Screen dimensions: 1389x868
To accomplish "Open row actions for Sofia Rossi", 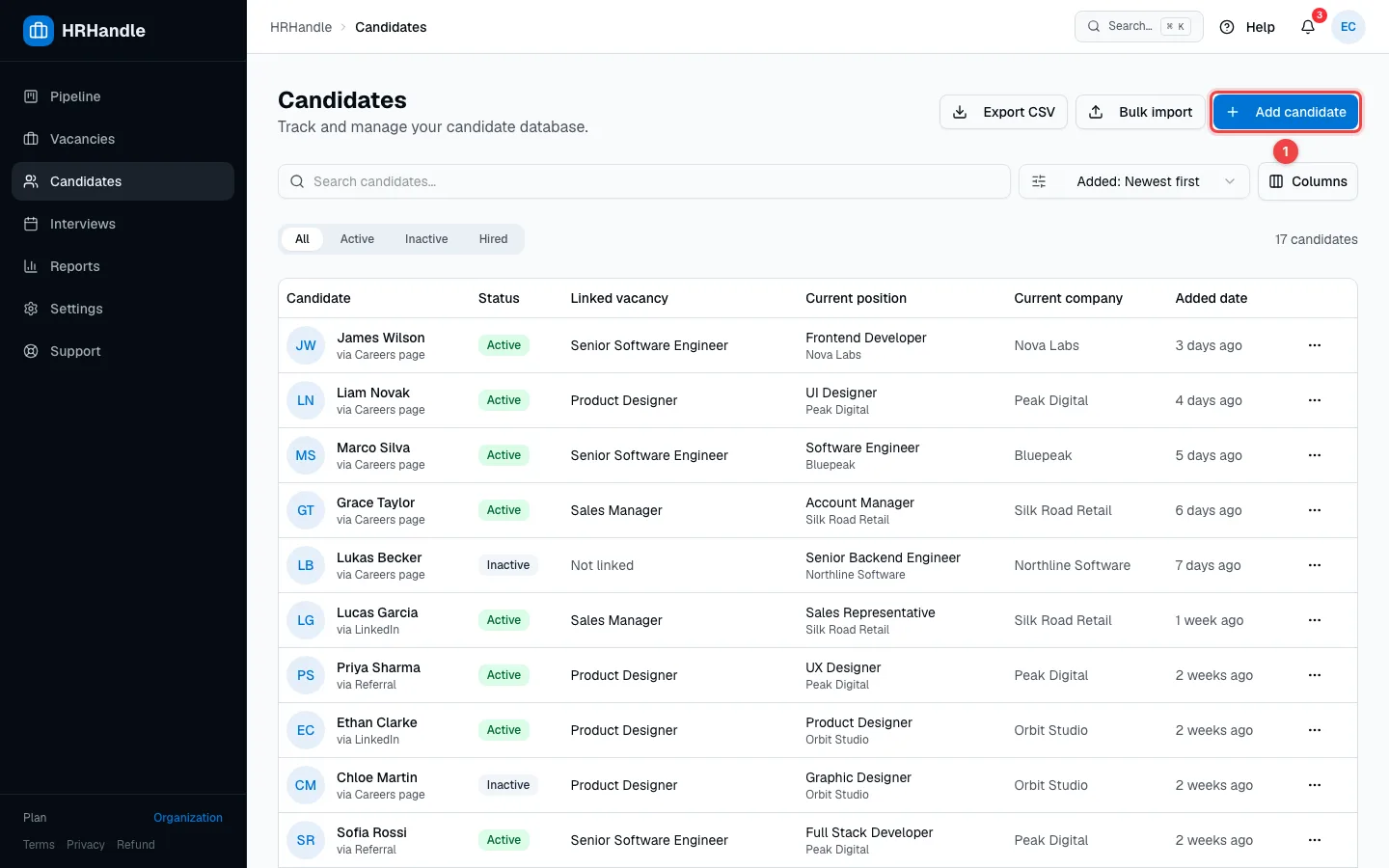I will 1315,840.
